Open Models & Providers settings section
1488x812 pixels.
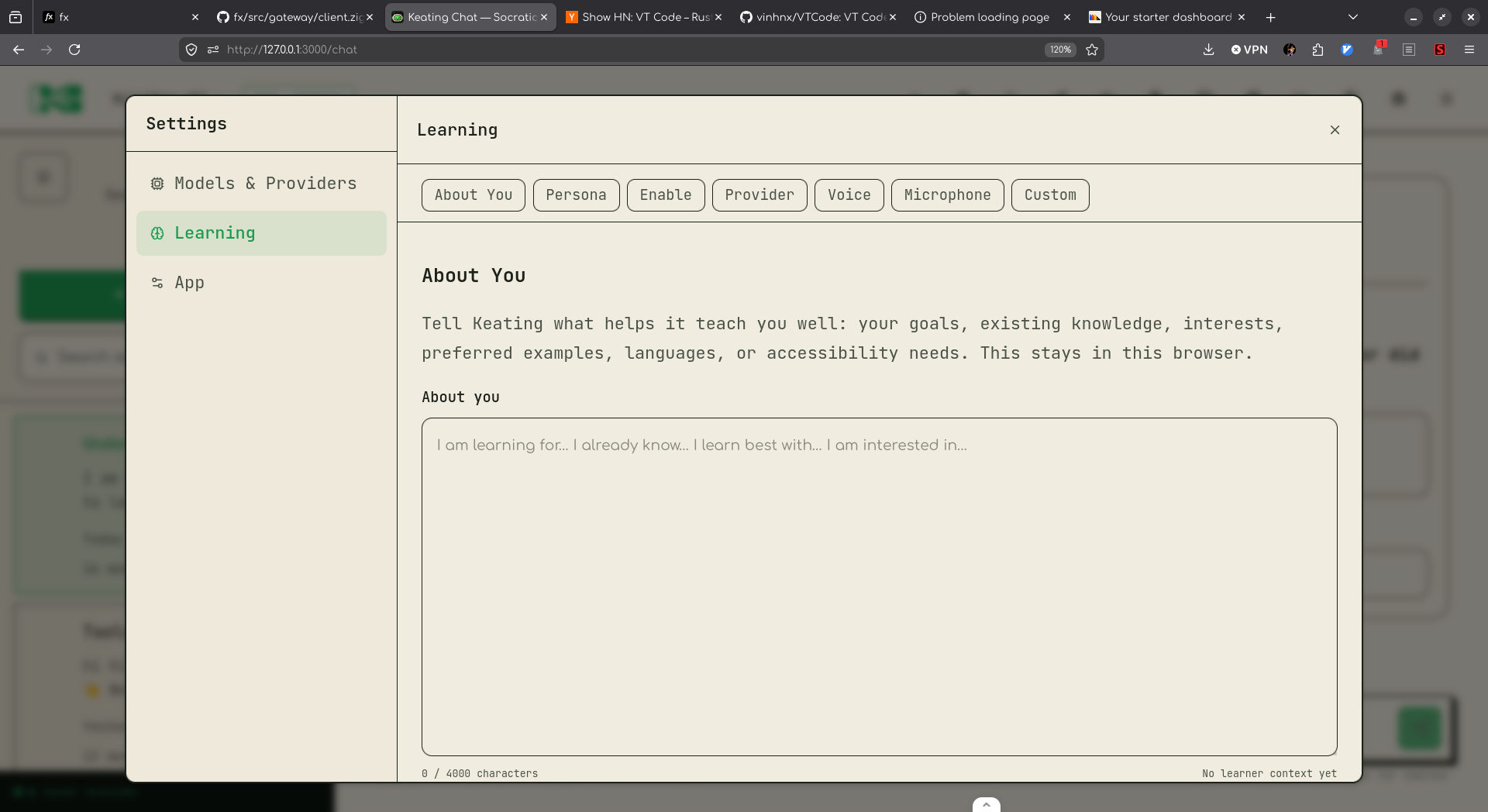261,184
